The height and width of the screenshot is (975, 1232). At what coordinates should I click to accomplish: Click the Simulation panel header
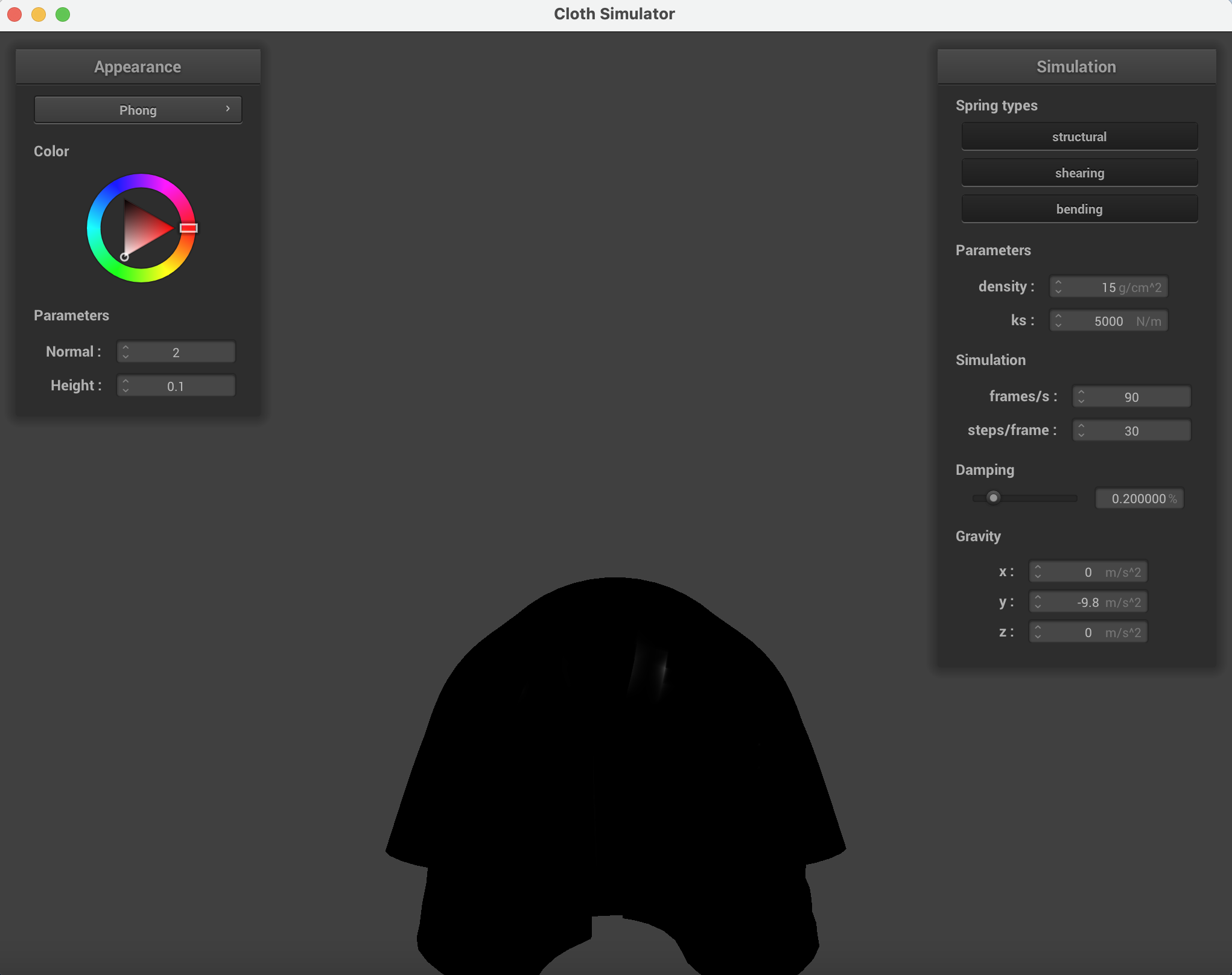1076,67
